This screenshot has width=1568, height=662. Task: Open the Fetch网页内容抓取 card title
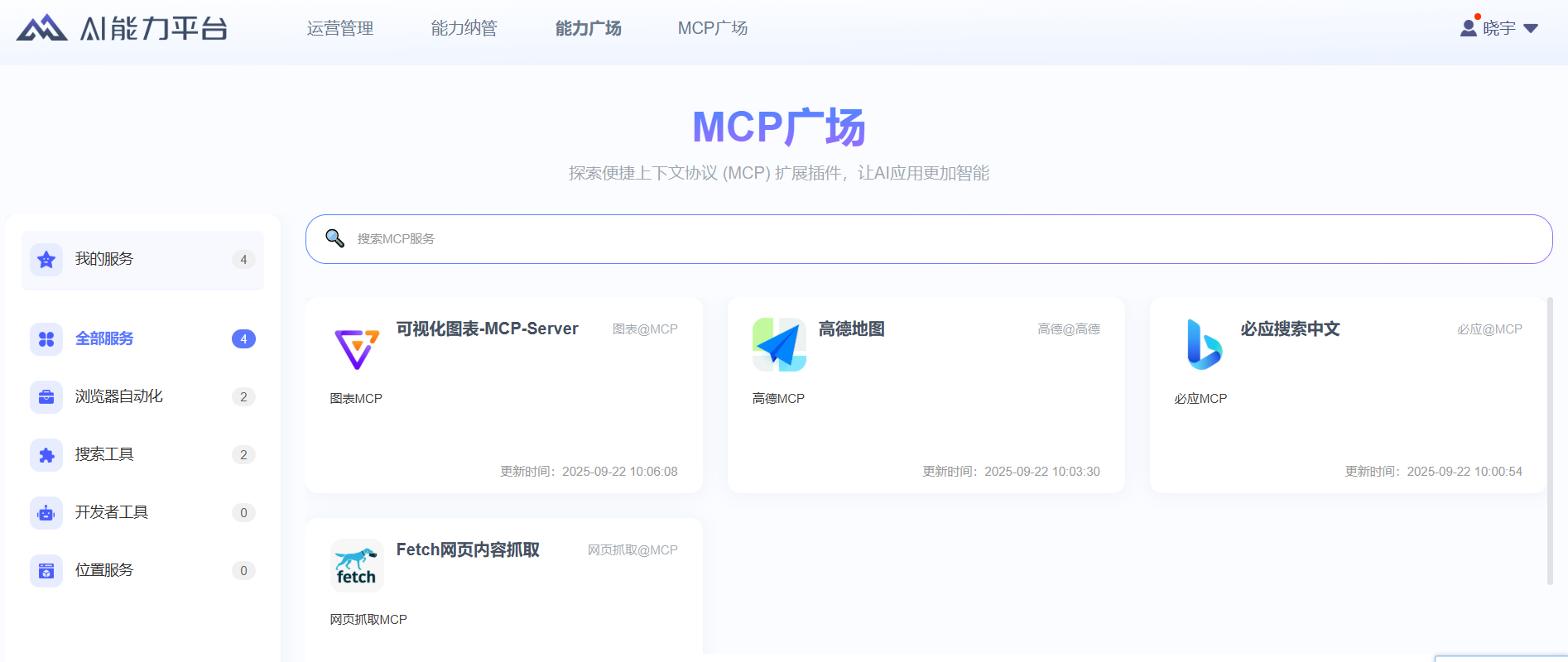coord(468,550)
